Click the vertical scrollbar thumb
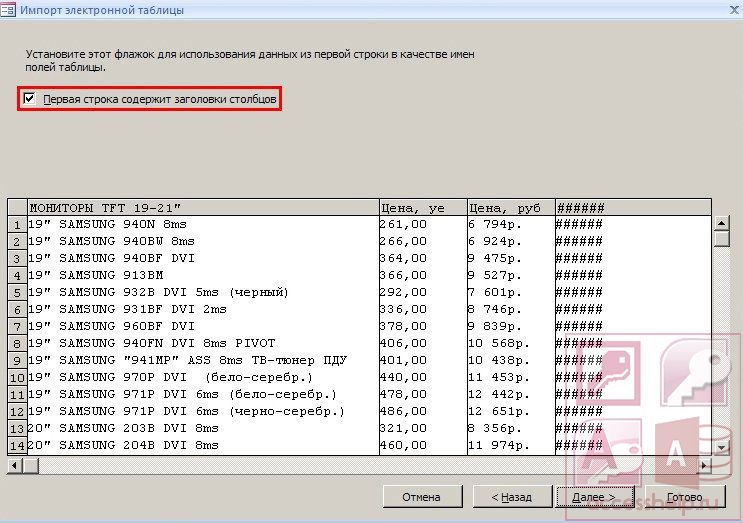 point(721,238)
